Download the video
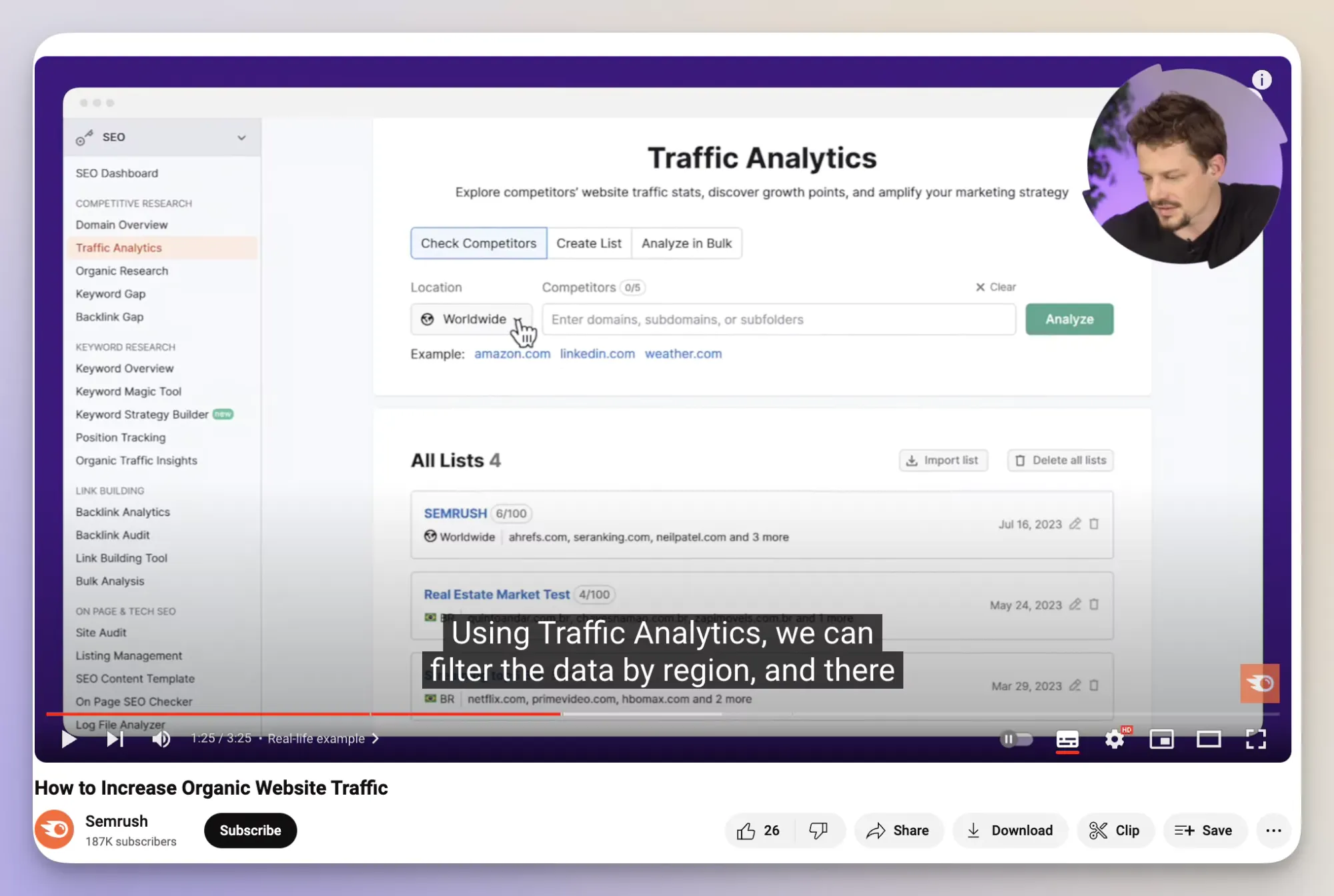The image size is (1334, 896). coord(1010,831)
